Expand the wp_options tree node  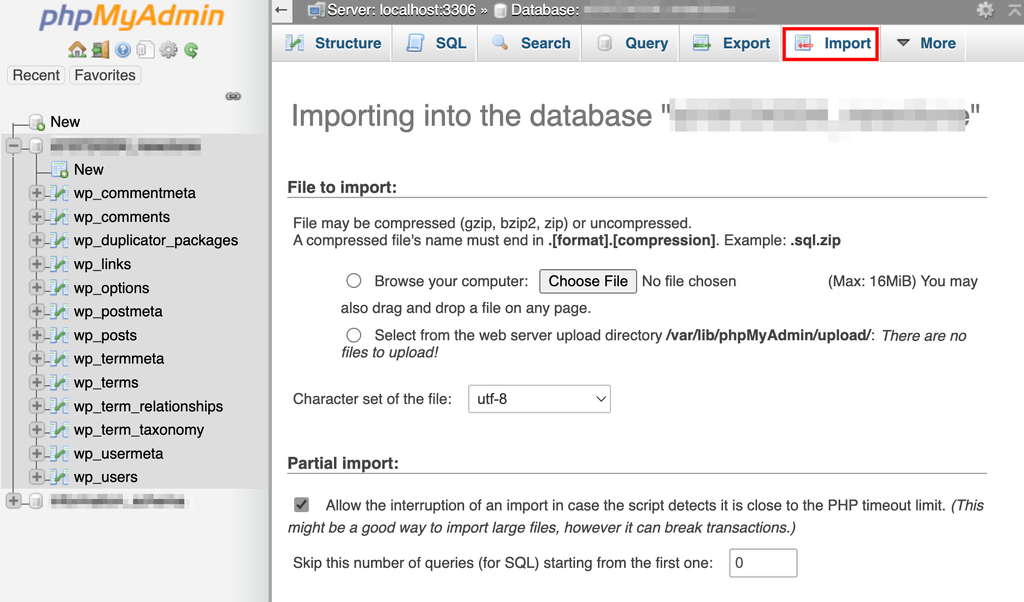click(37, 288)
